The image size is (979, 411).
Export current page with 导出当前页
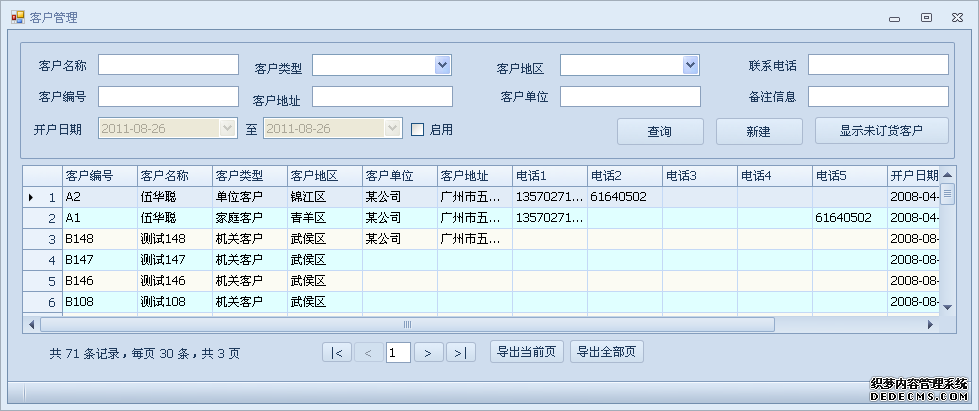click(527, 352)
